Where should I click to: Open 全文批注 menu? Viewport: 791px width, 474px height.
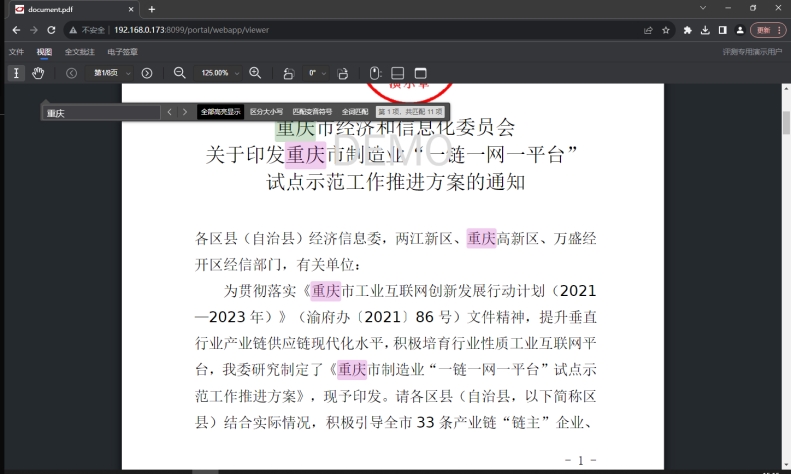tap(79, 52)
